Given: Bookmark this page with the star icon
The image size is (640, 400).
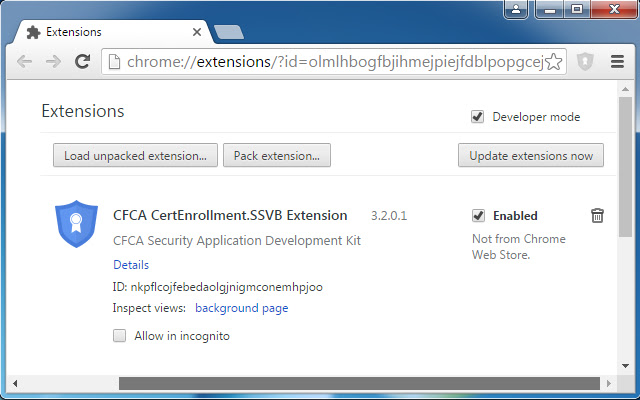Looking at the screenshot, I should [554, 62].
